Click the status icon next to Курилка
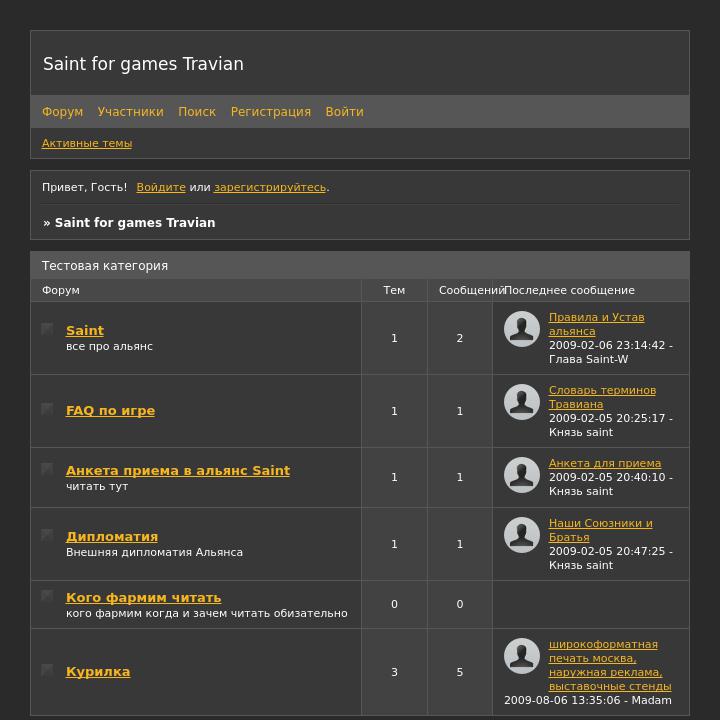 pos(47,670)
